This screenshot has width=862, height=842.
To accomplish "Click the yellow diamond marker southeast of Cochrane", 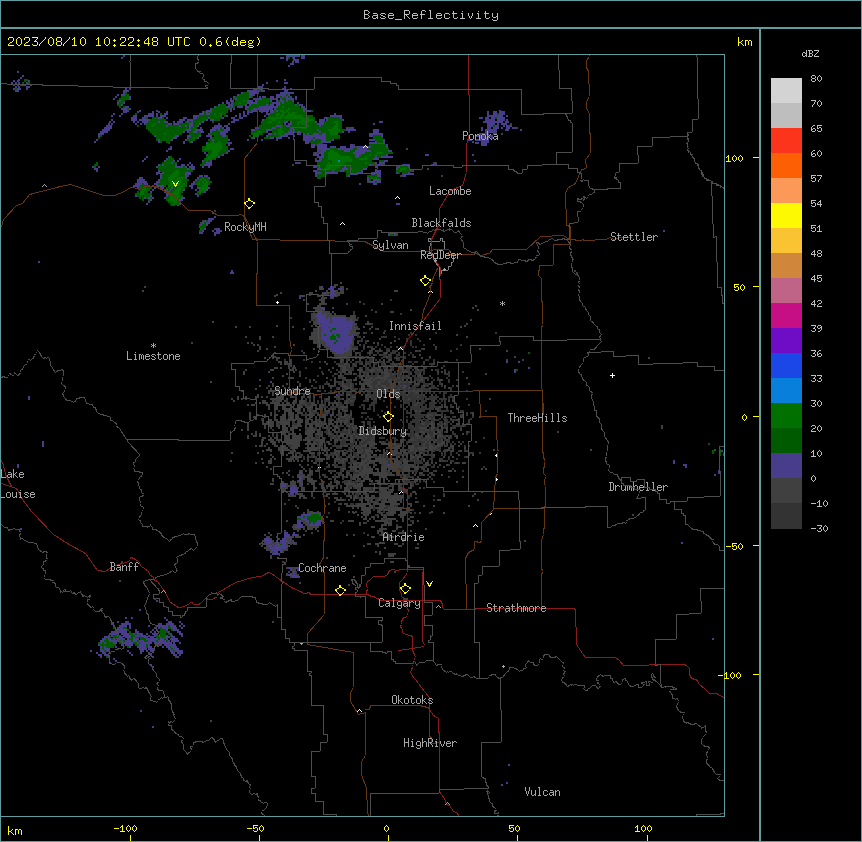I will (x=340, y=590).
